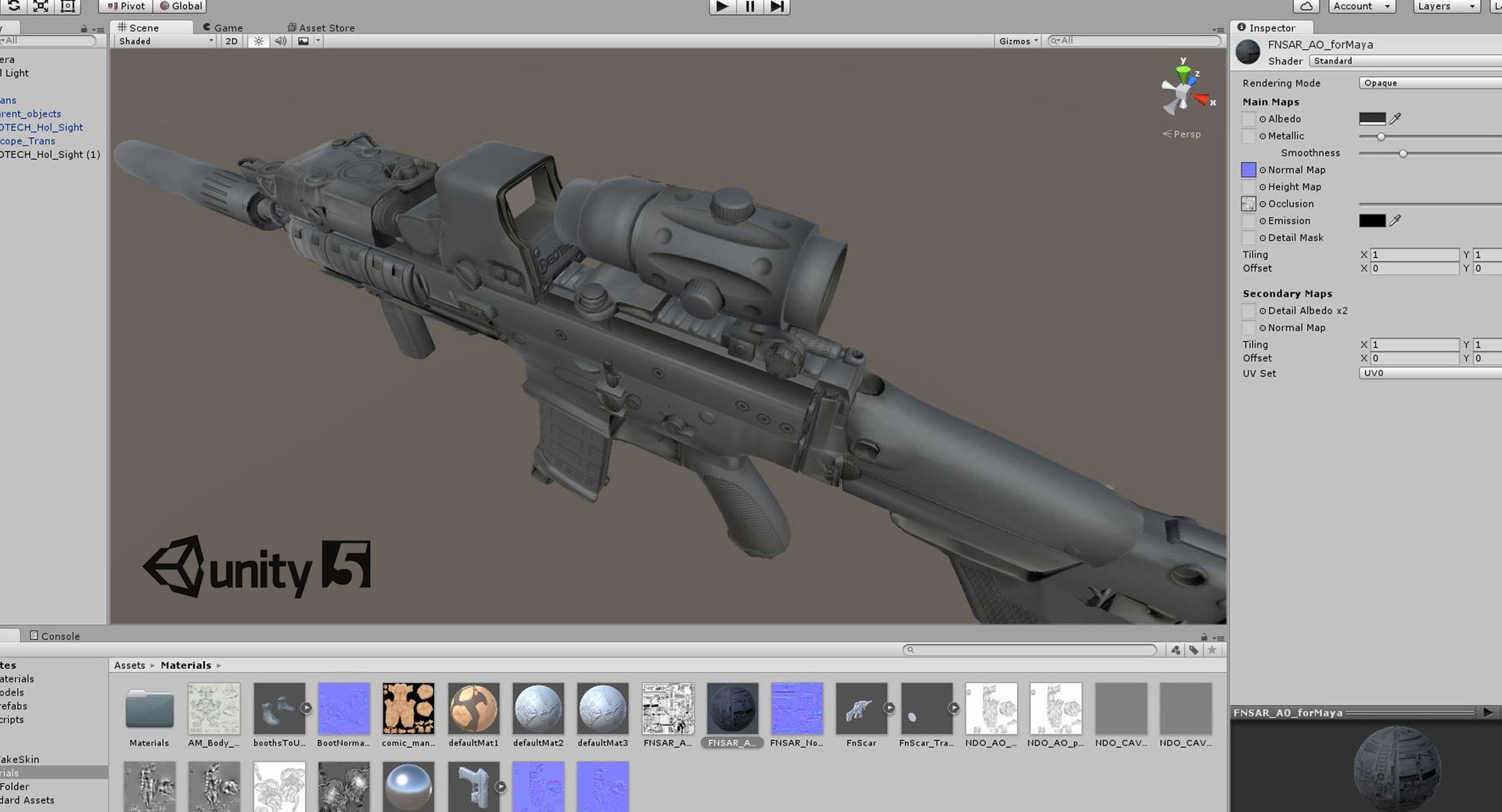Step one frame forward
1502x812 pixels.
[x=777, y=6]
